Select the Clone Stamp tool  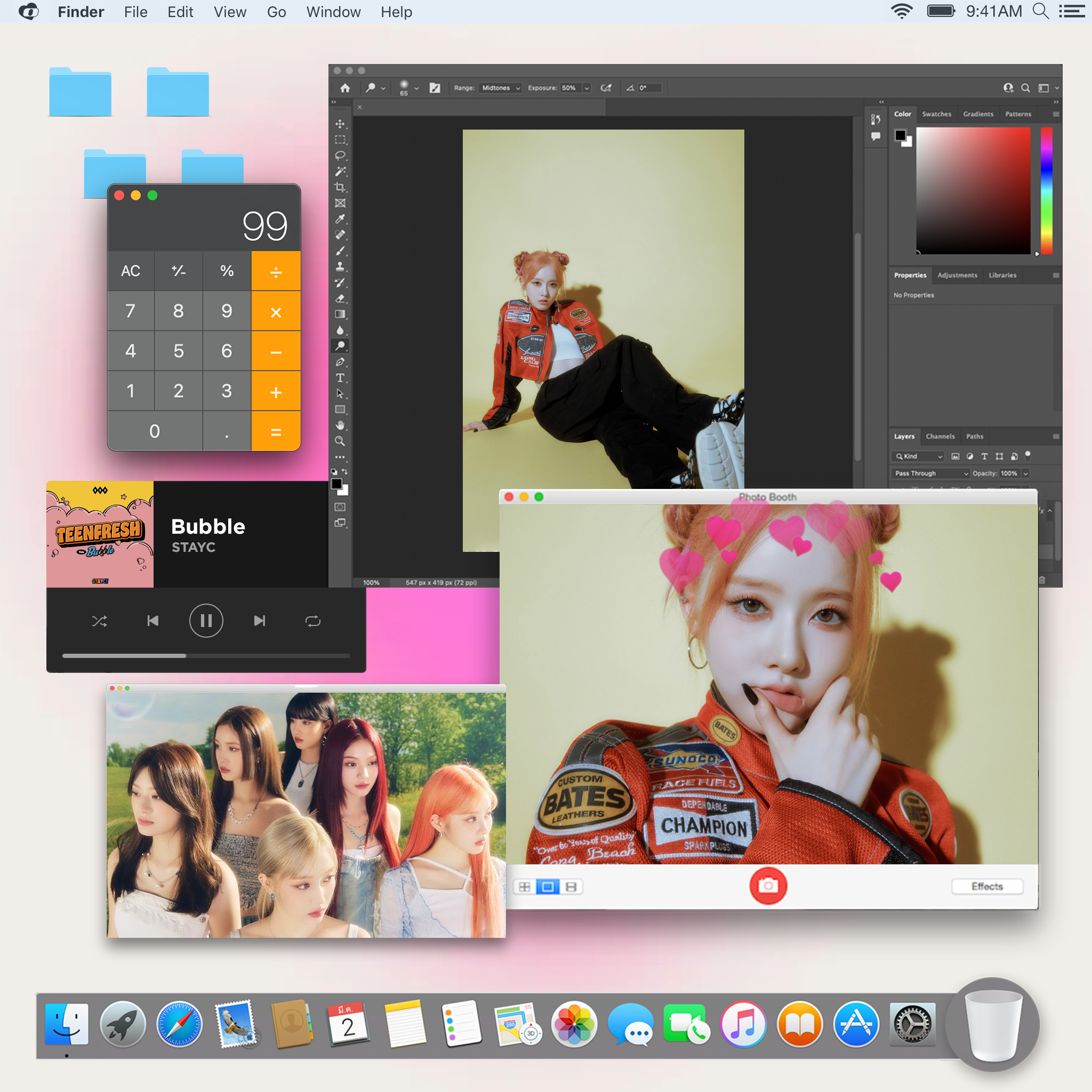[340, 267]
